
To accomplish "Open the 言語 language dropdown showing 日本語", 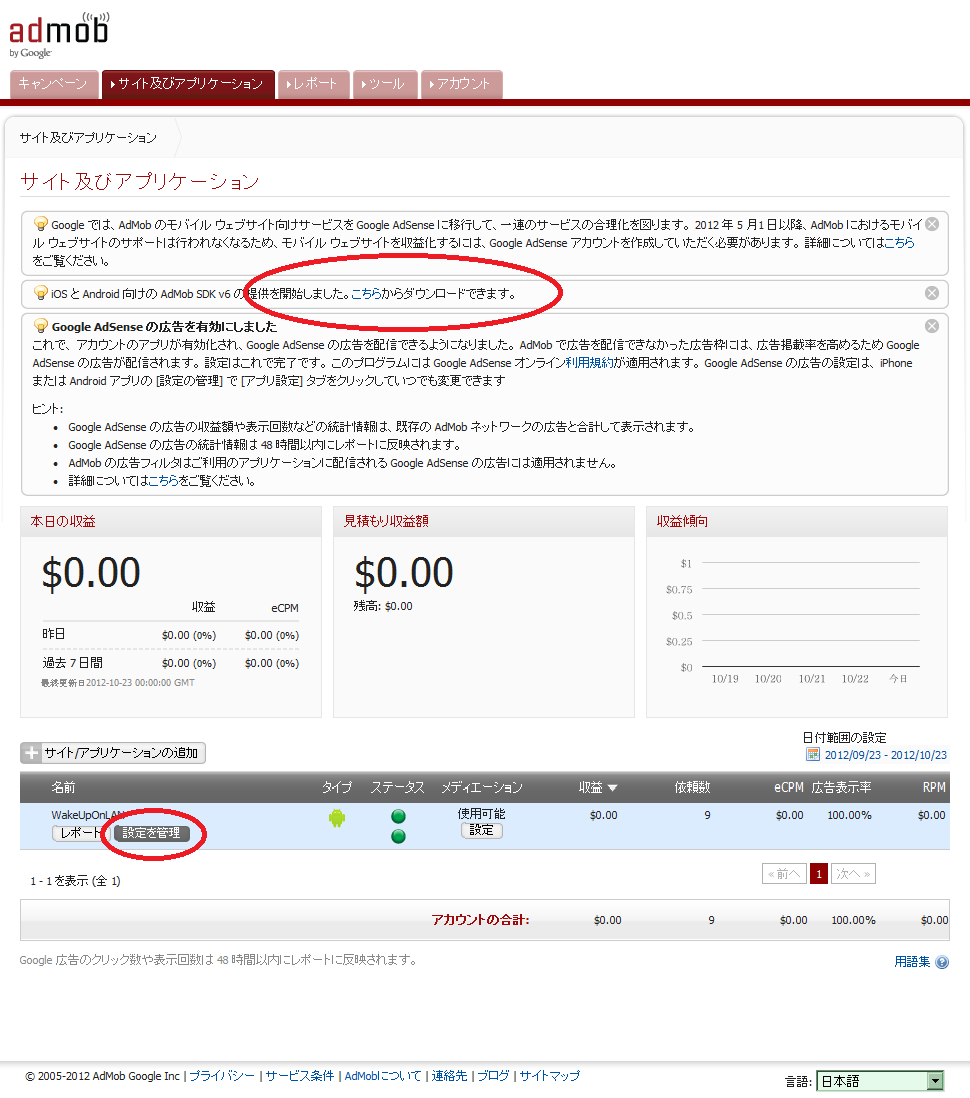I will click(x=880, y=1082).
